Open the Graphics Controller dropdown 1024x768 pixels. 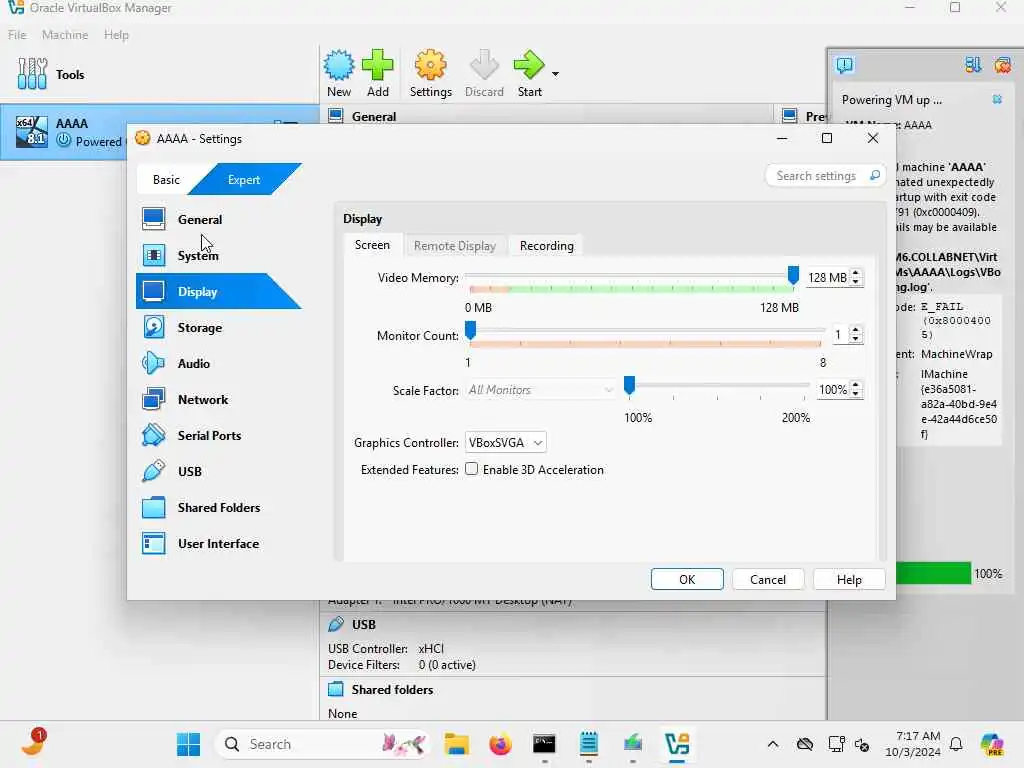505,442
